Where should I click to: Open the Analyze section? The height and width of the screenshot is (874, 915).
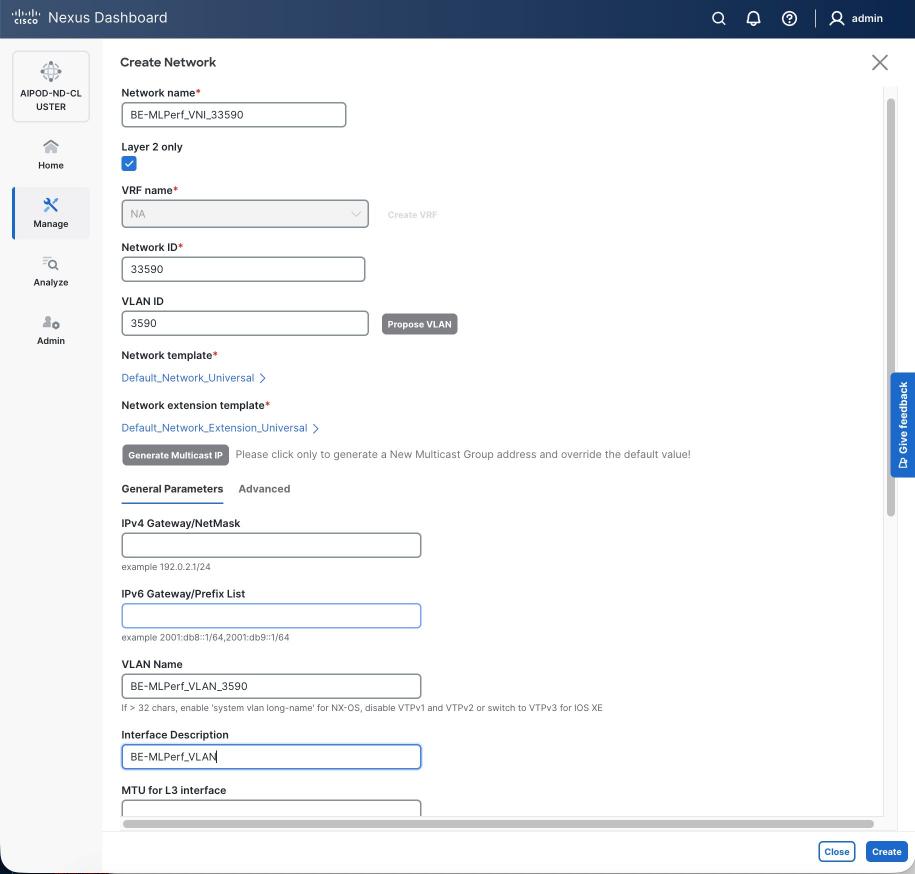pos(50,272)
